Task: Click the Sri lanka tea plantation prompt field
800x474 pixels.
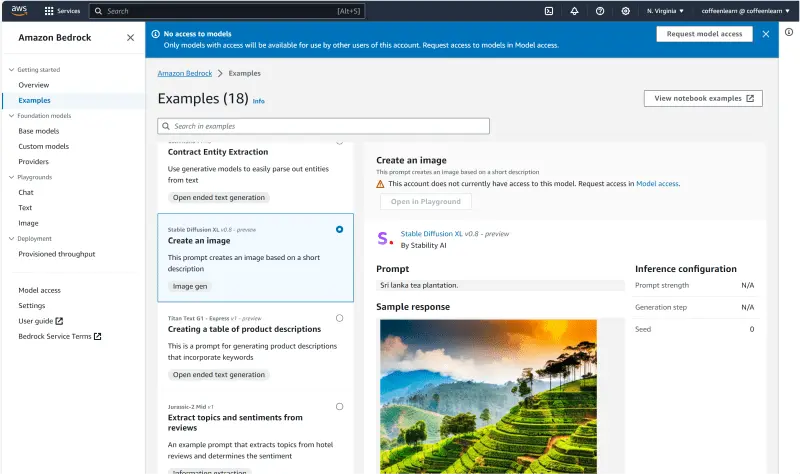Action: [500, 285]
